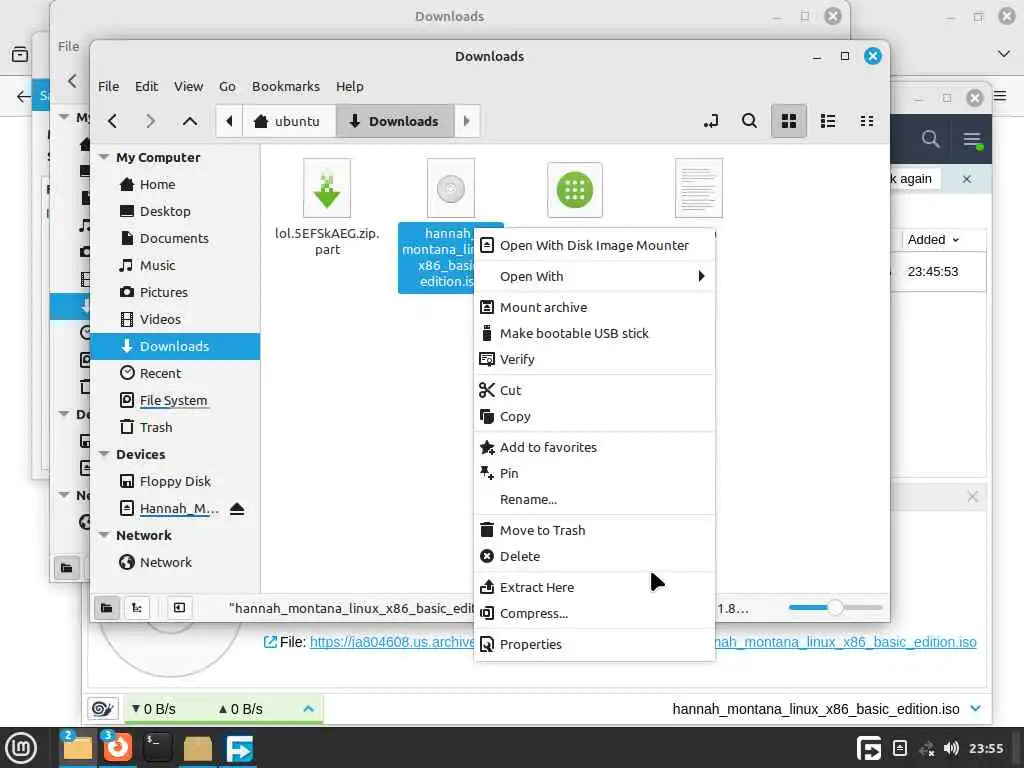
Task: Open the View menu
Action: pyautogui.click(x=188, y=86)
